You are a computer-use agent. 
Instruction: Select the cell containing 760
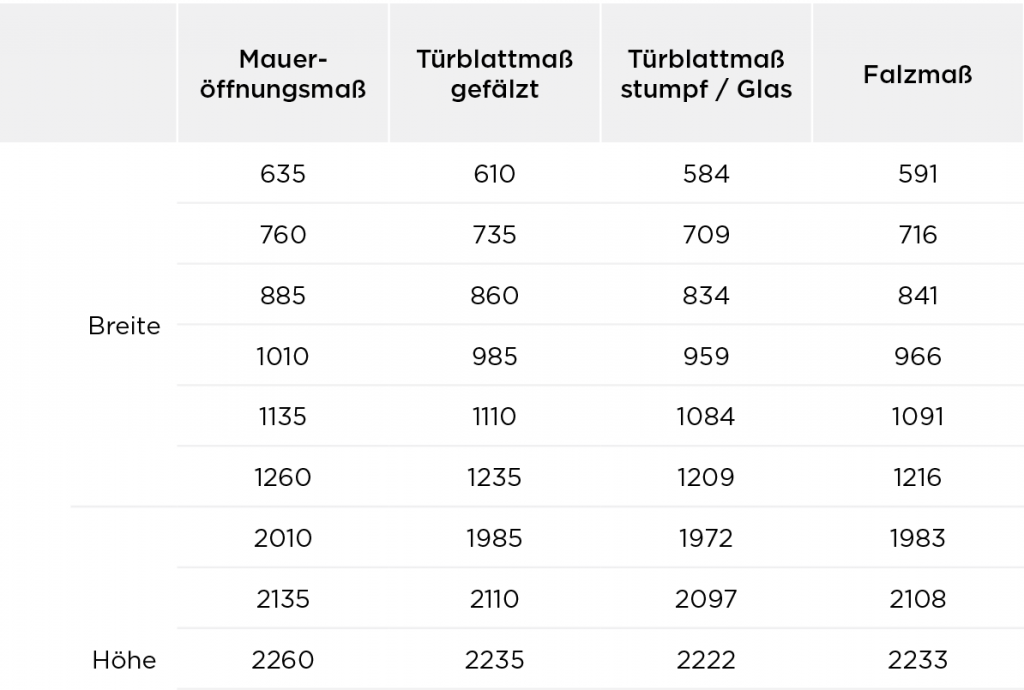[x=283, y=234]
